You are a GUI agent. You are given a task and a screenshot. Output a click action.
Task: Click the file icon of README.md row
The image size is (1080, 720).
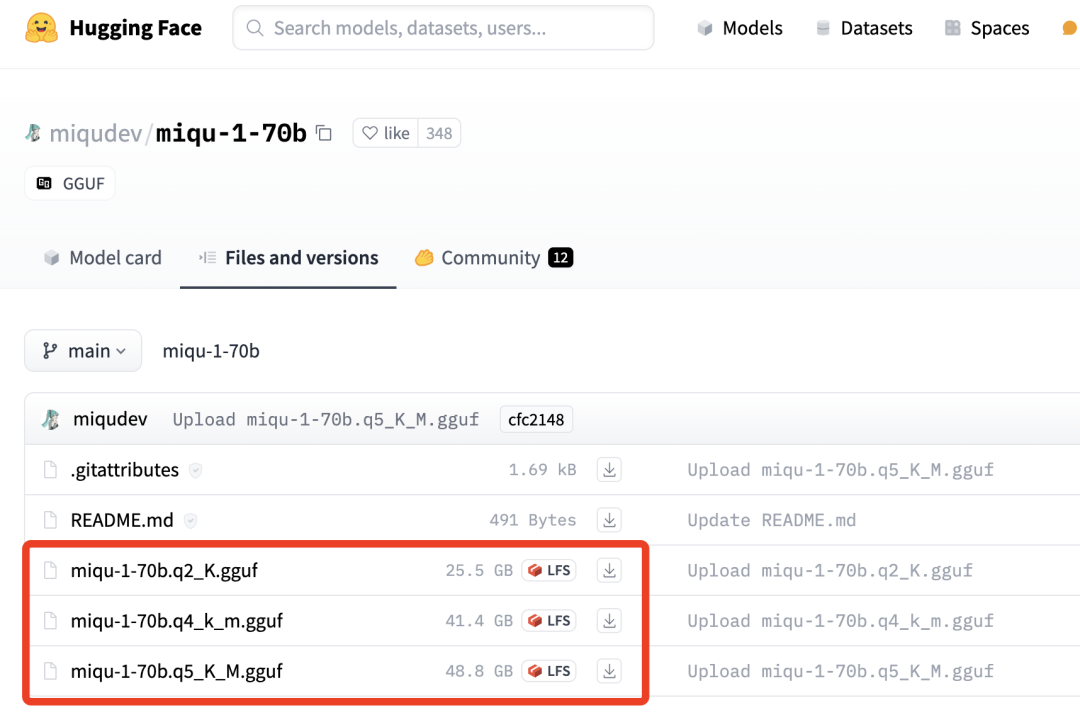(50, 520)
